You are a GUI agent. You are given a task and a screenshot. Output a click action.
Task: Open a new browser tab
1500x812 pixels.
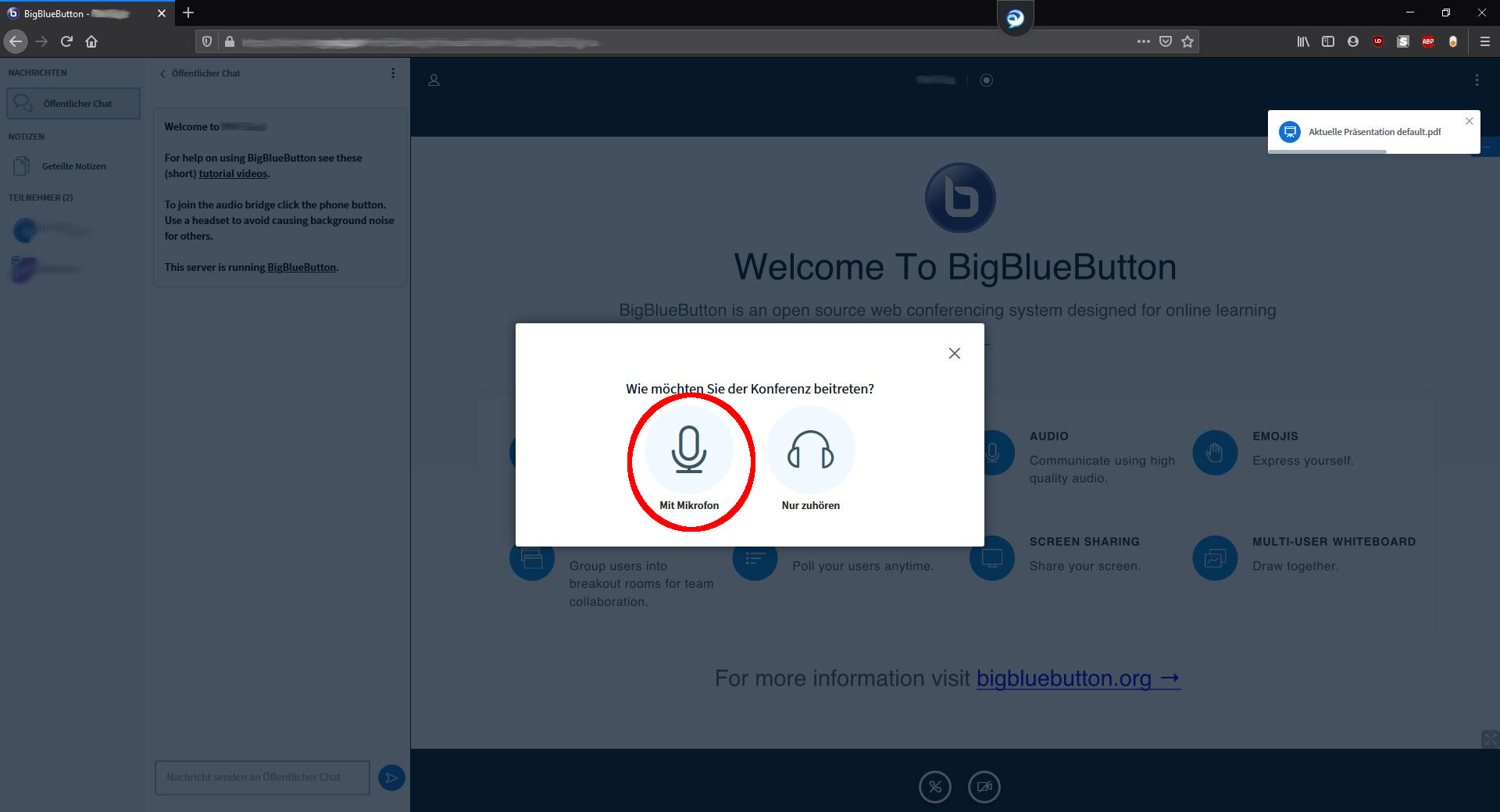coord(188,12)
